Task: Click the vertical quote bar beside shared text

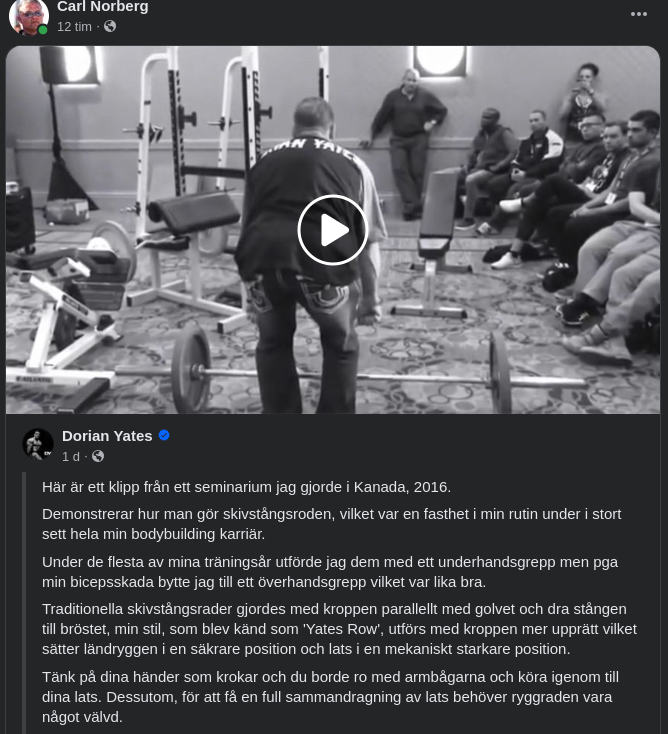Action: 24,603
